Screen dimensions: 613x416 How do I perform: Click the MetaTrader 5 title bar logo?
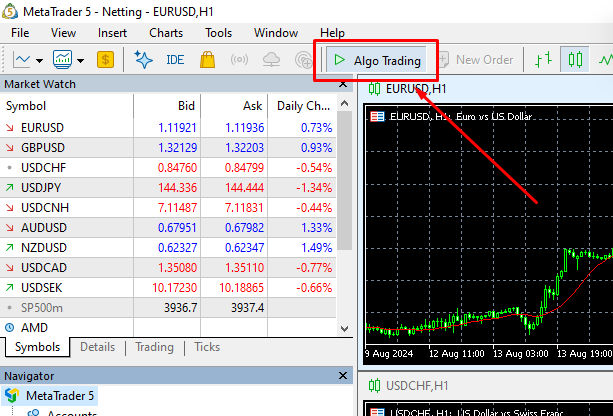tap(10, 11)
